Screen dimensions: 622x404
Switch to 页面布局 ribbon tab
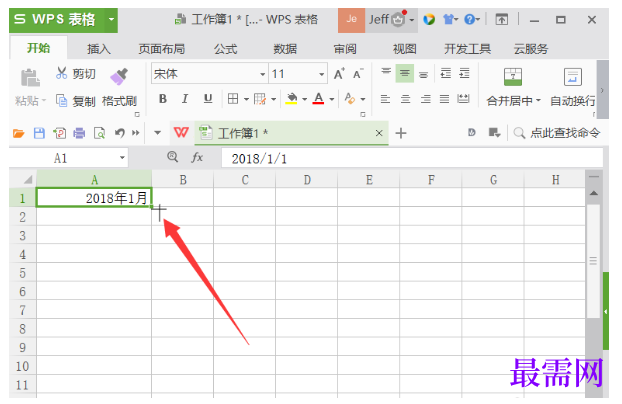[x=161, y=49]
